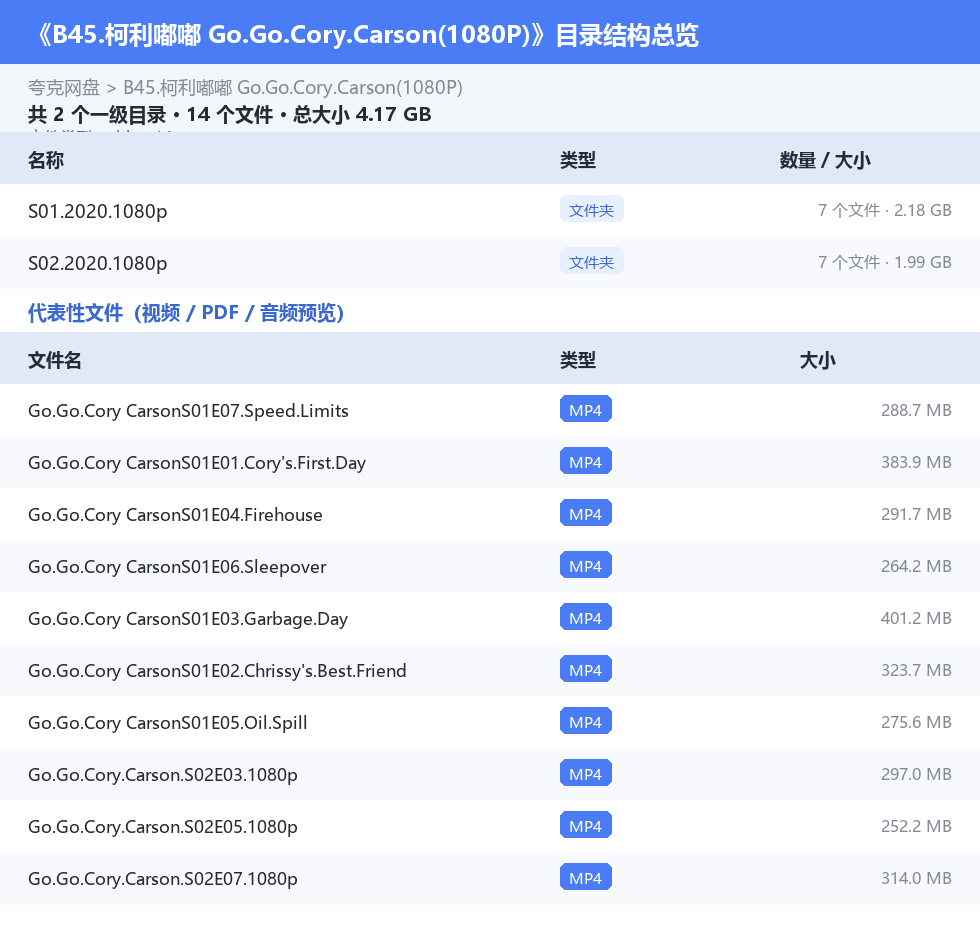Click MP4 badge for Chrissy's.Best.Friend row
Image resolution: width=980 pixels, height=936 pixels.
click(586, 669)
